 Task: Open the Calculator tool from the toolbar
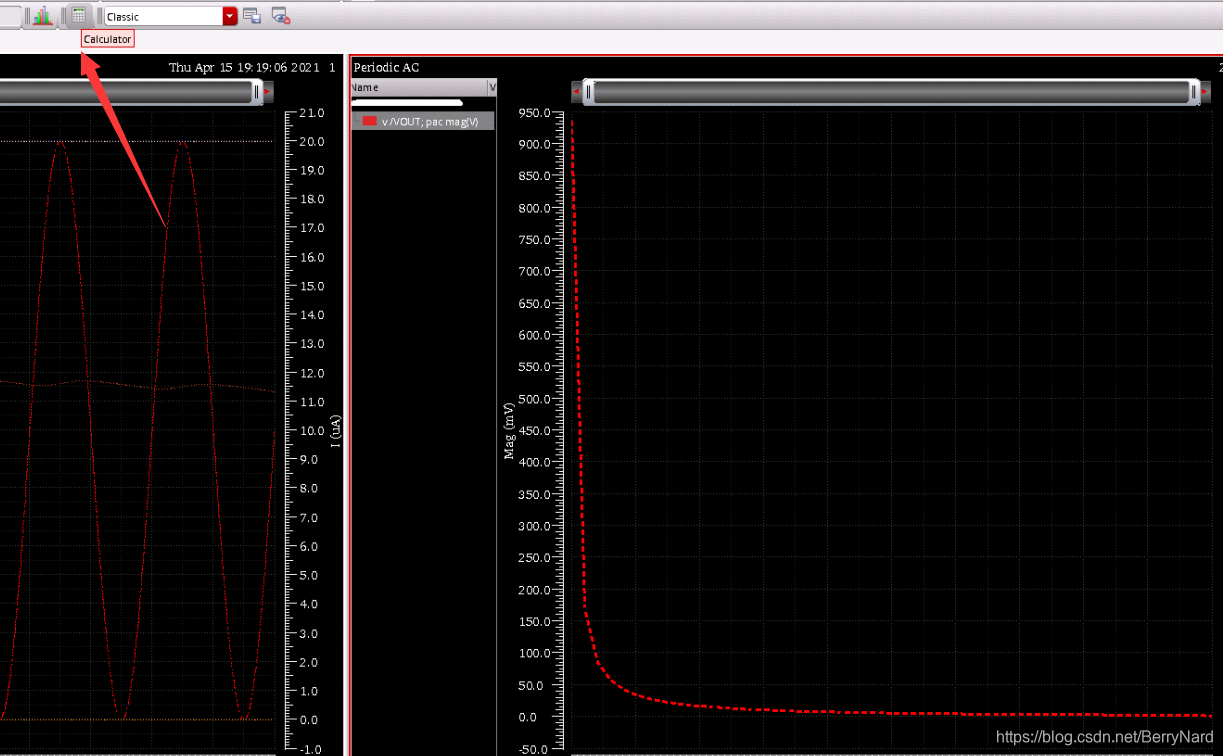click(x=79, y=16)
